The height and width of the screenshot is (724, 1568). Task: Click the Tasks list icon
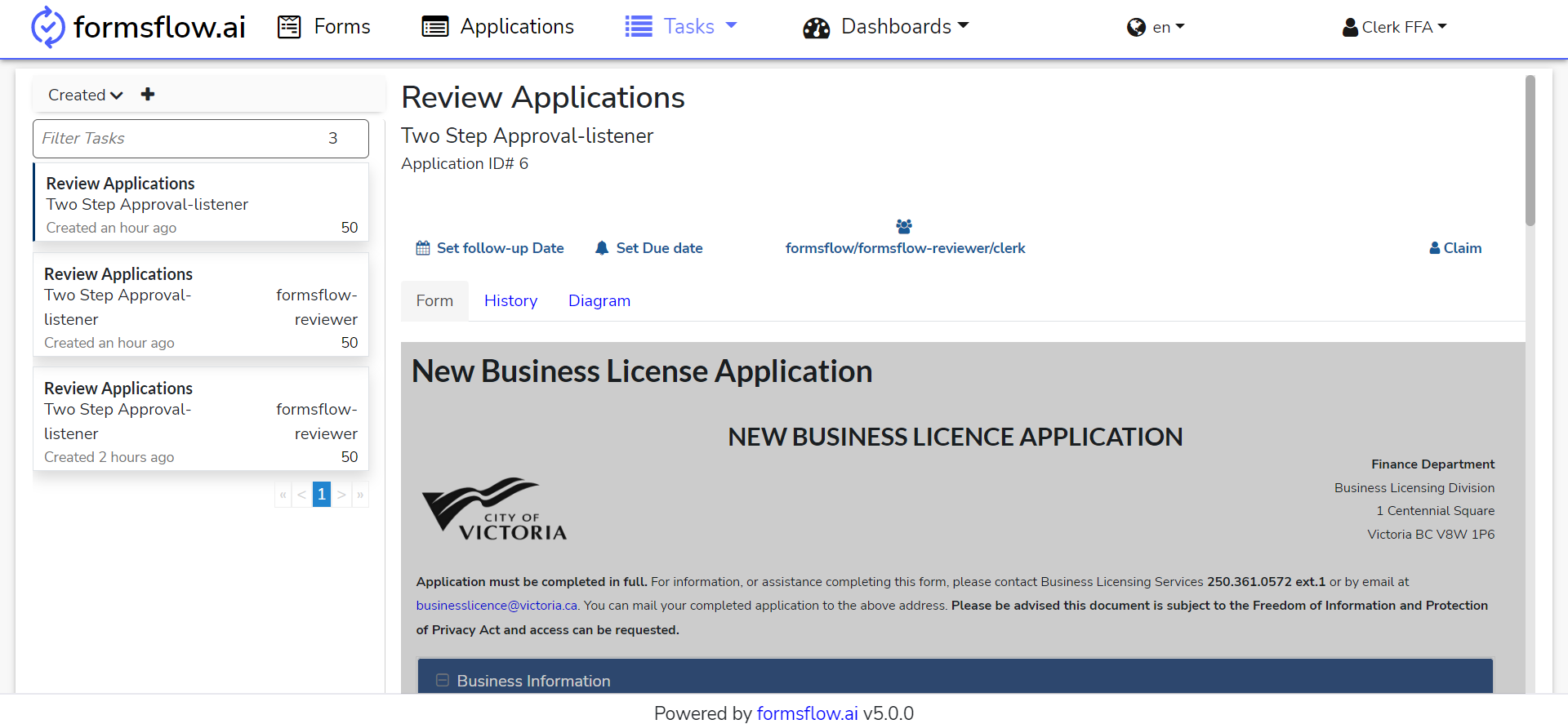(639, 27)
